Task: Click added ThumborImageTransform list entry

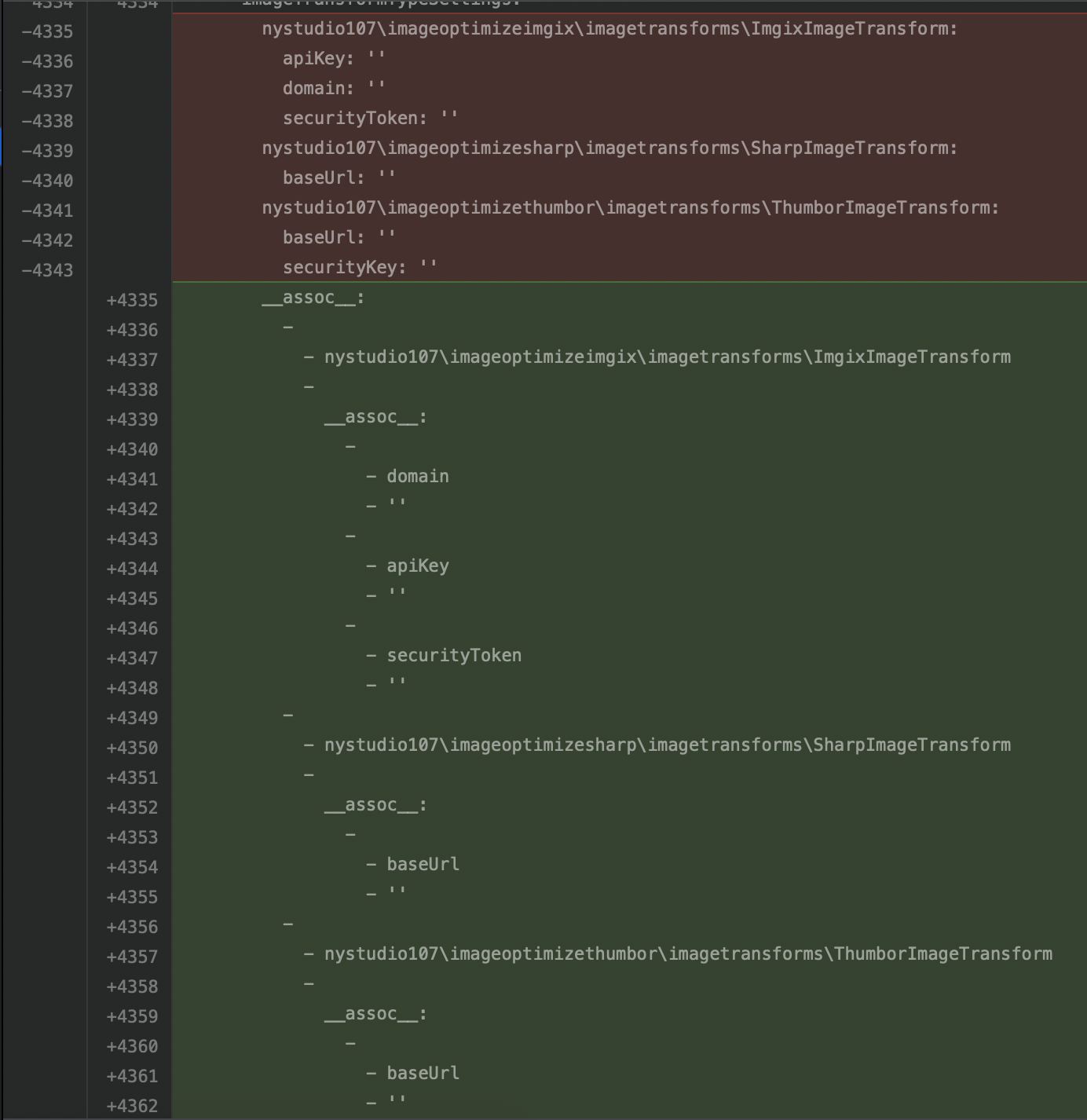Action: (678, 954)
